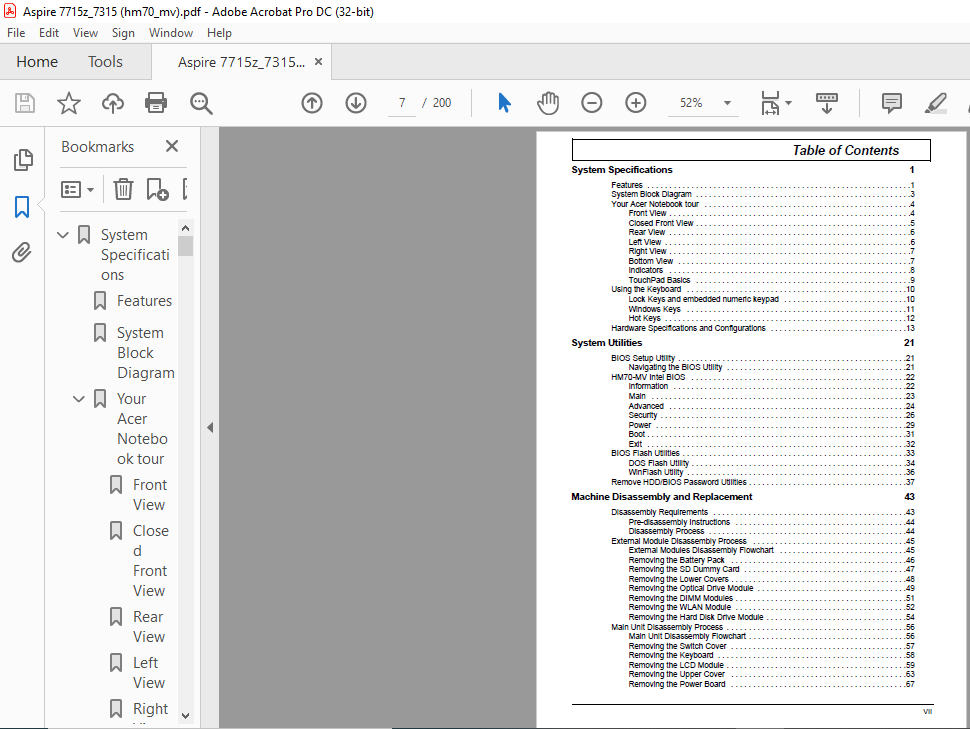Select the Highlight text pen tool
The image size is (970, 729).
point(936,103)
